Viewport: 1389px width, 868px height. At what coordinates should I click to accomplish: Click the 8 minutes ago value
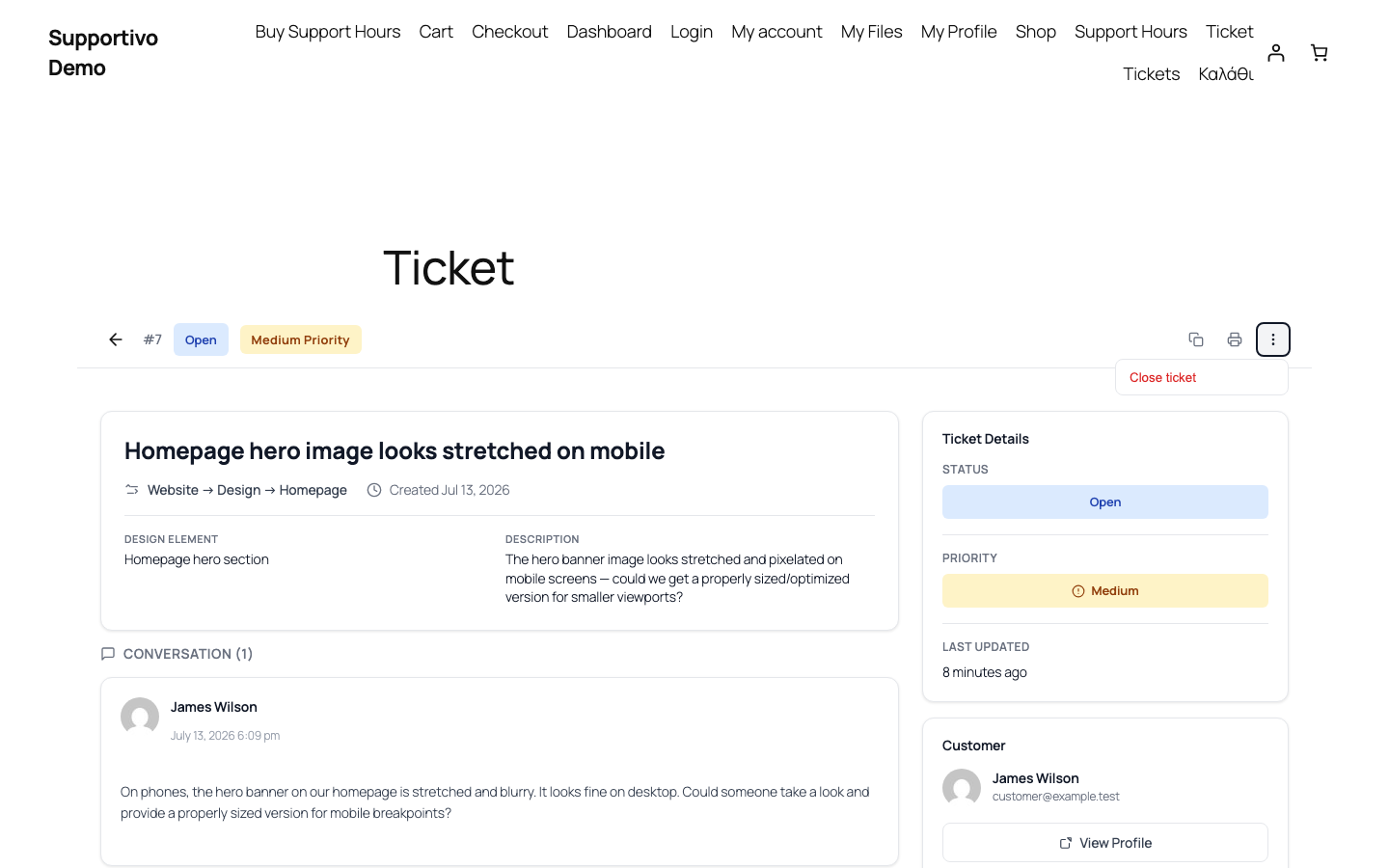(985, 672)
